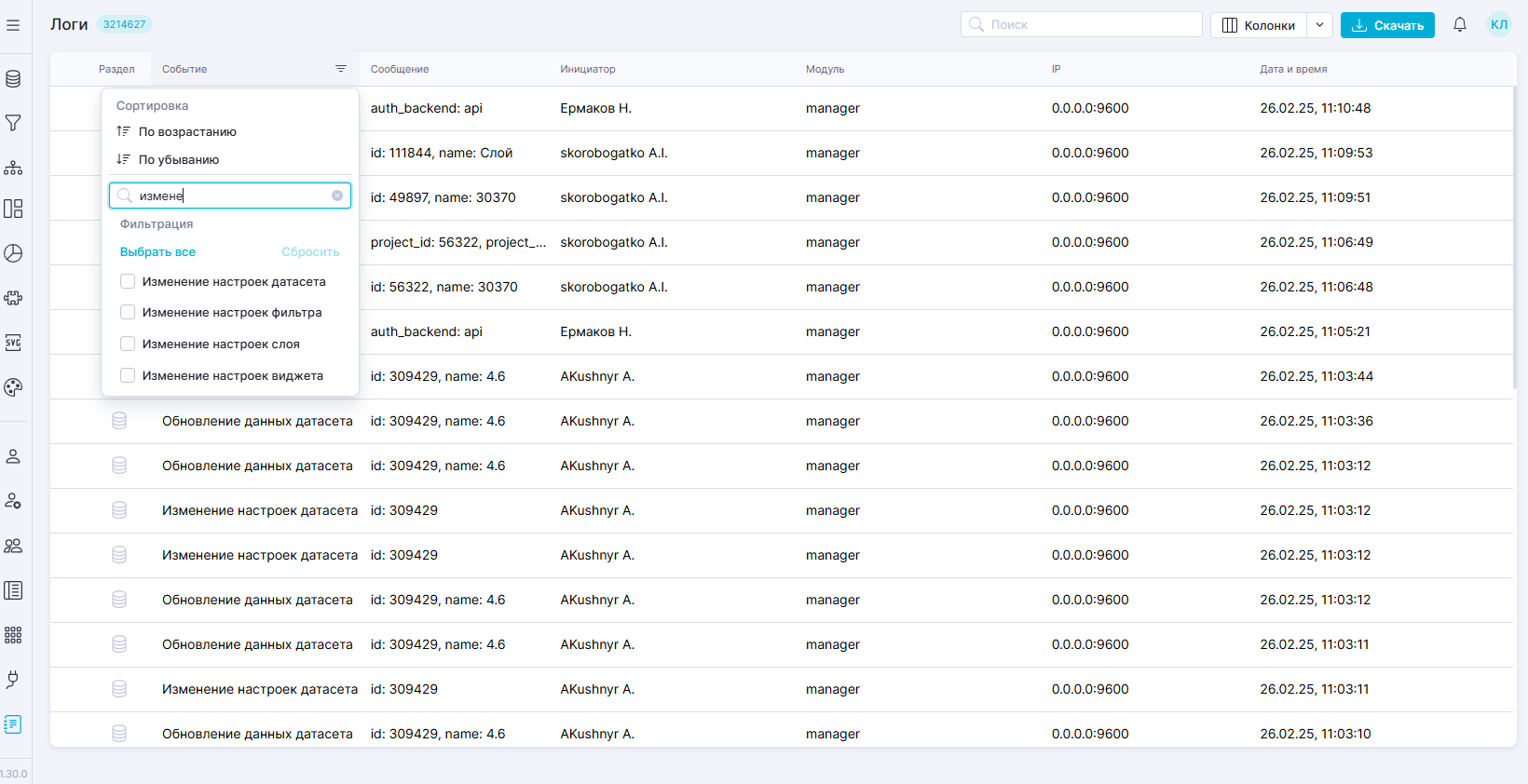1528x784 pixels.
Task: Click the Выбрать все link
Action: click(157, 252)
